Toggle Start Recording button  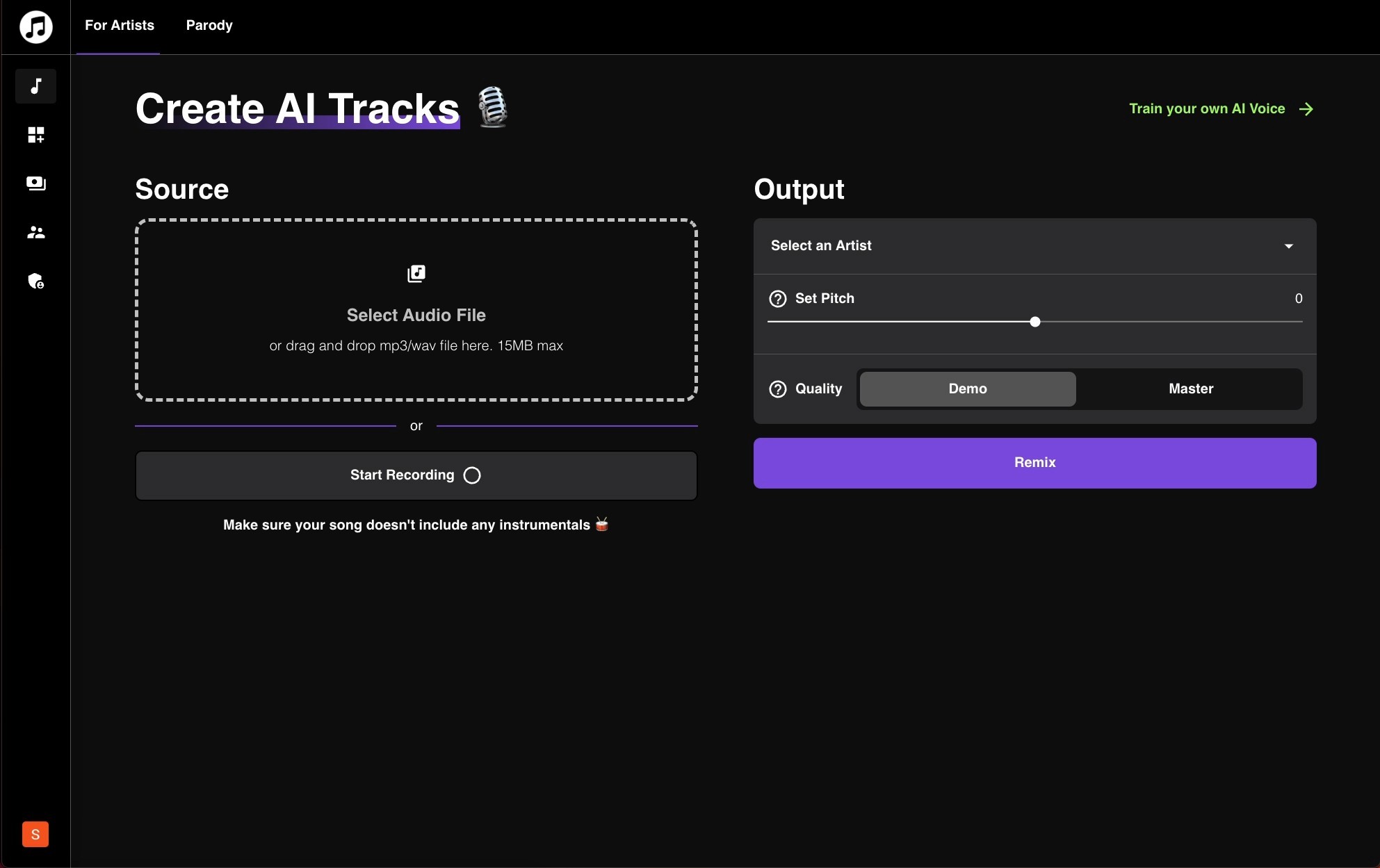pyautogui.click(x=415, y=475)
